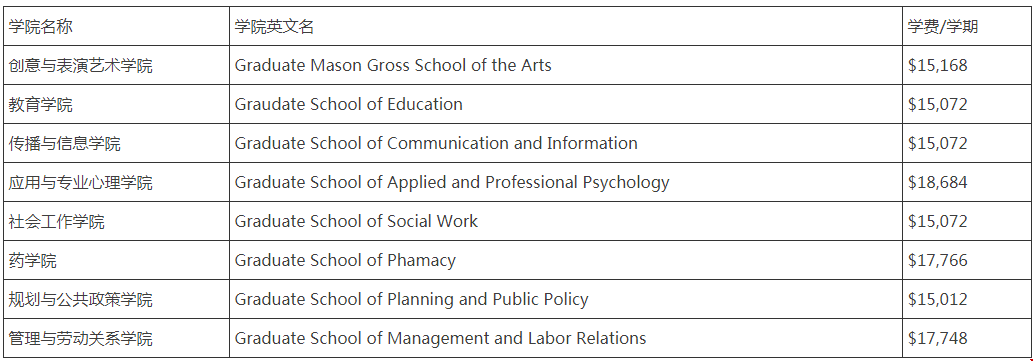Image resolution: width=1033 pixels, height=361 pixels.
Task: Select the 规划与公共政策学院 cell
Action: tap(117, 299)
